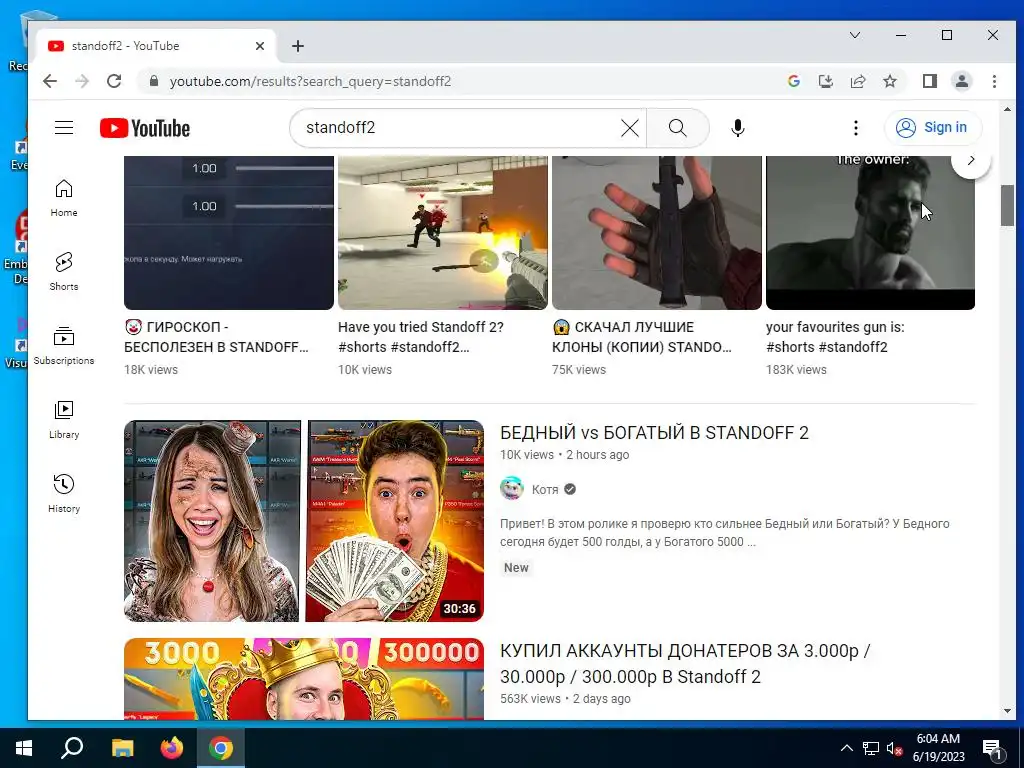Click the network tray icon

click(871, 748)
